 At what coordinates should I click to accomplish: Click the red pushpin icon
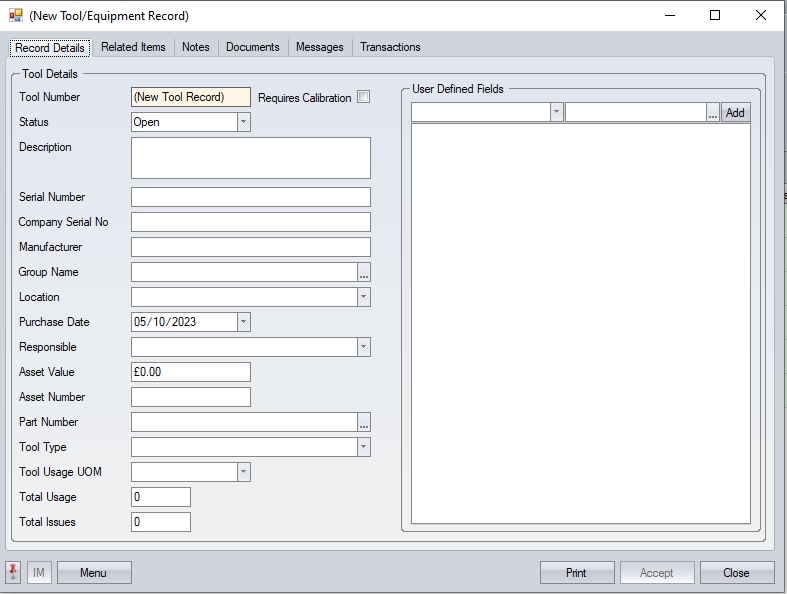[14, 573]
